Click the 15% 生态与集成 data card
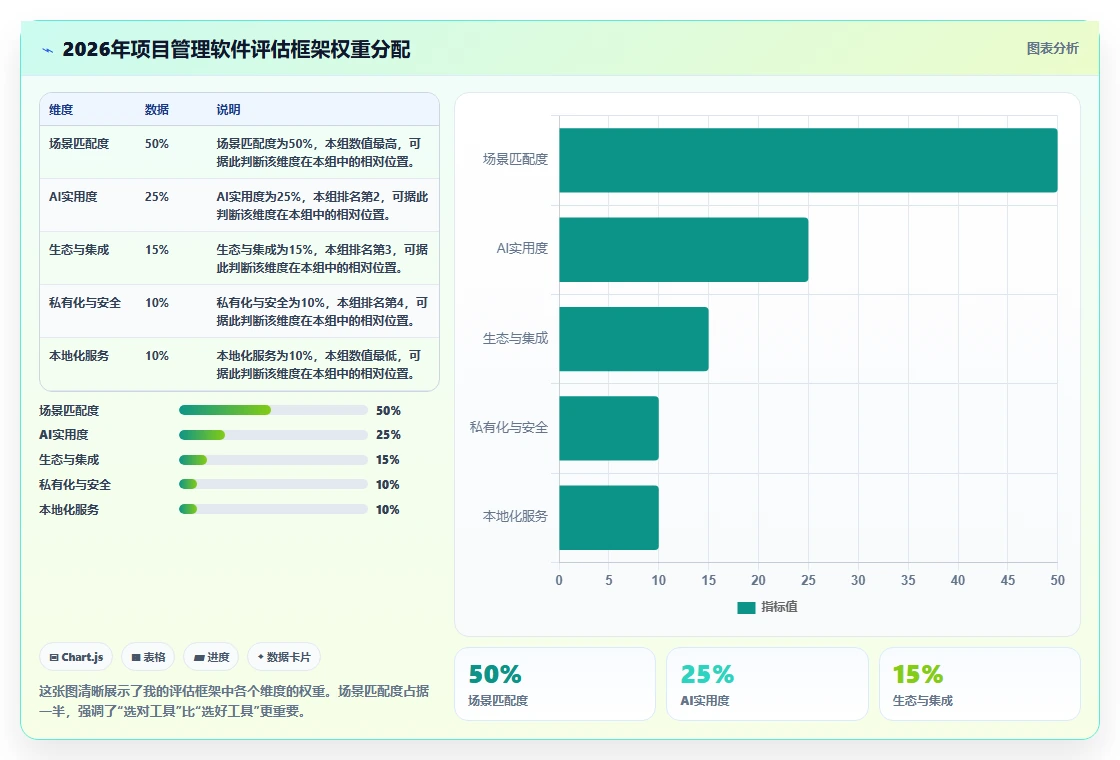The image size is (1120, 760). 979,684
